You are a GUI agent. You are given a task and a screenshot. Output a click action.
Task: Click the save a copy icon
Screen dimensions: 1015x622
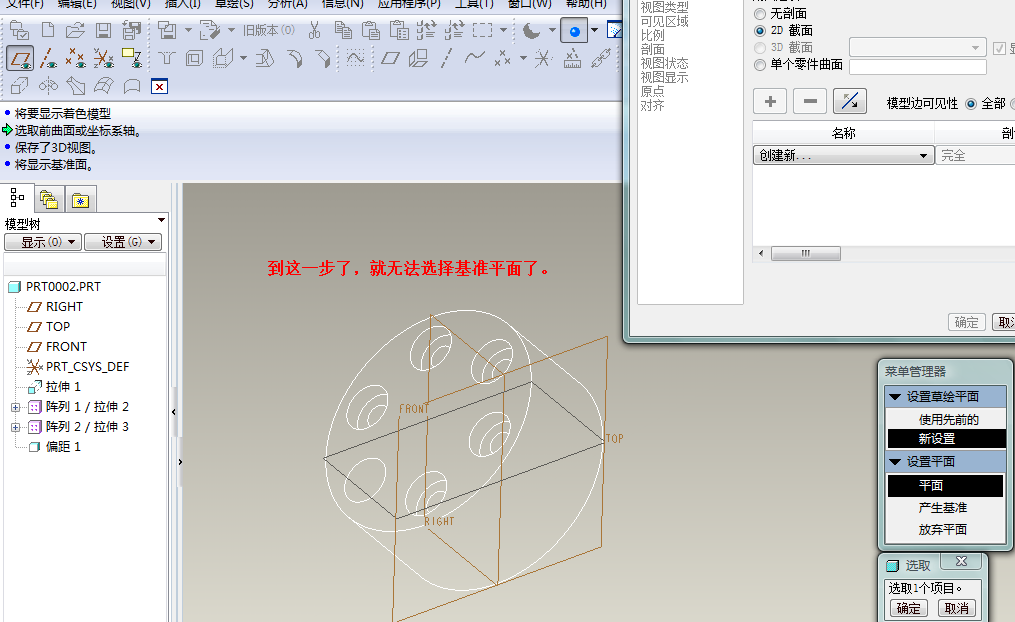coord(131,30)
